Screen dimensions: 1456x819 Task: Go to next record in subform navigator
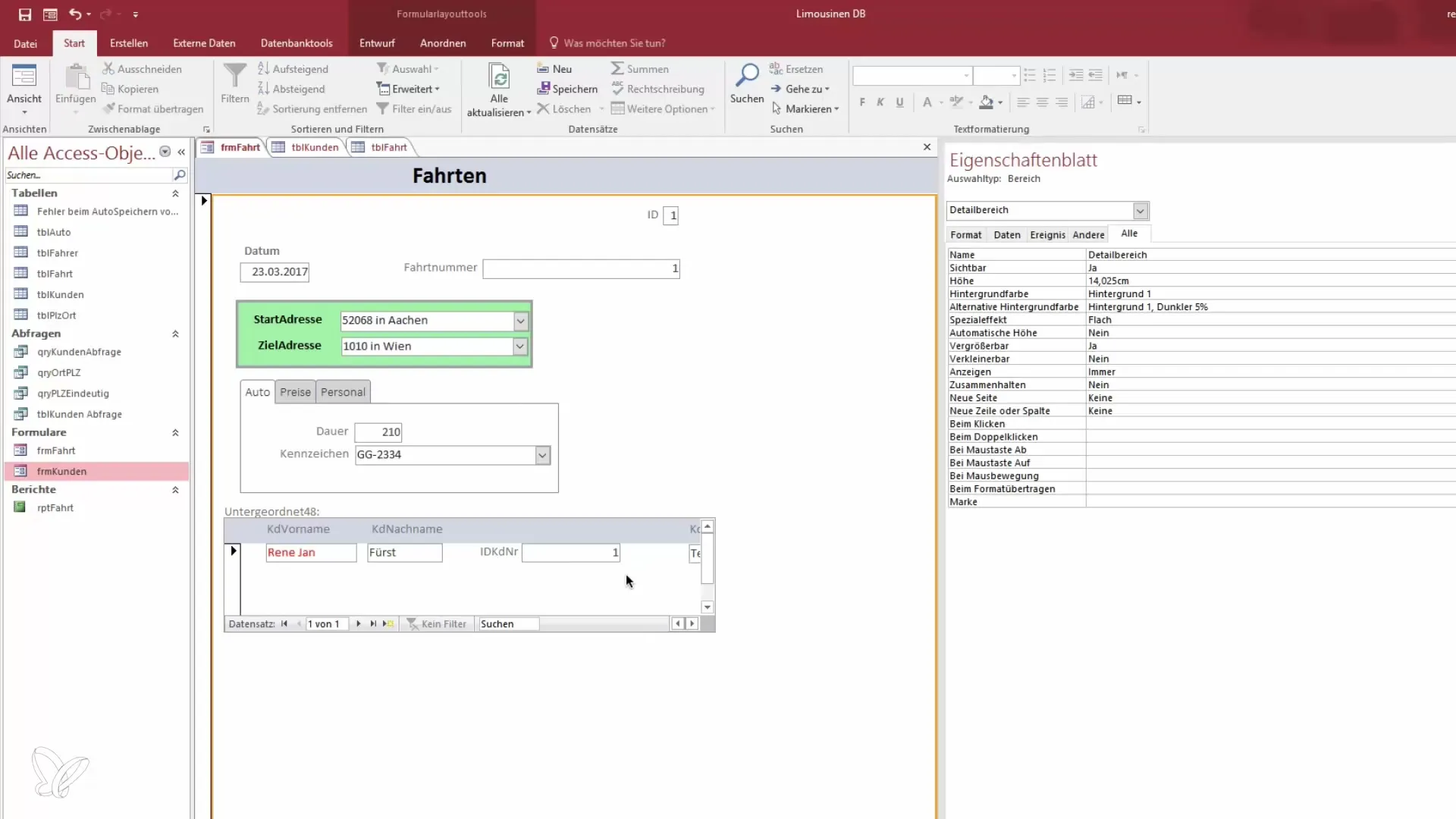pyautogui.click(x=359, y=624)
